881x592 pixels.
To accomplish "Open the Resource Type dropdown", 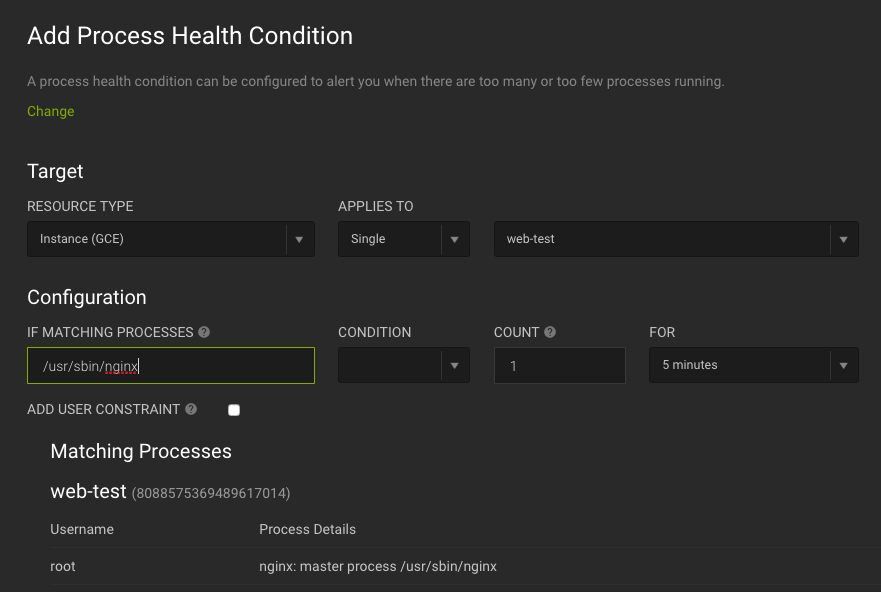I will (x=157, y=239).
